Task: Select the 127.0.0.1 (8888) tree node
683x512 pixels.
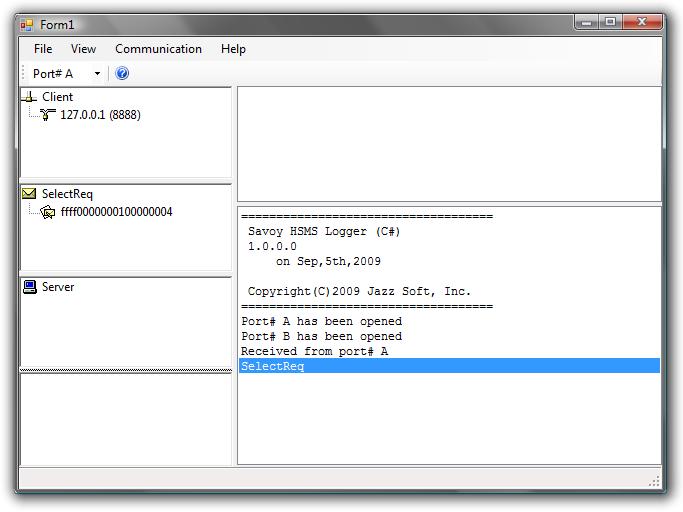Action: pos(100,115)
